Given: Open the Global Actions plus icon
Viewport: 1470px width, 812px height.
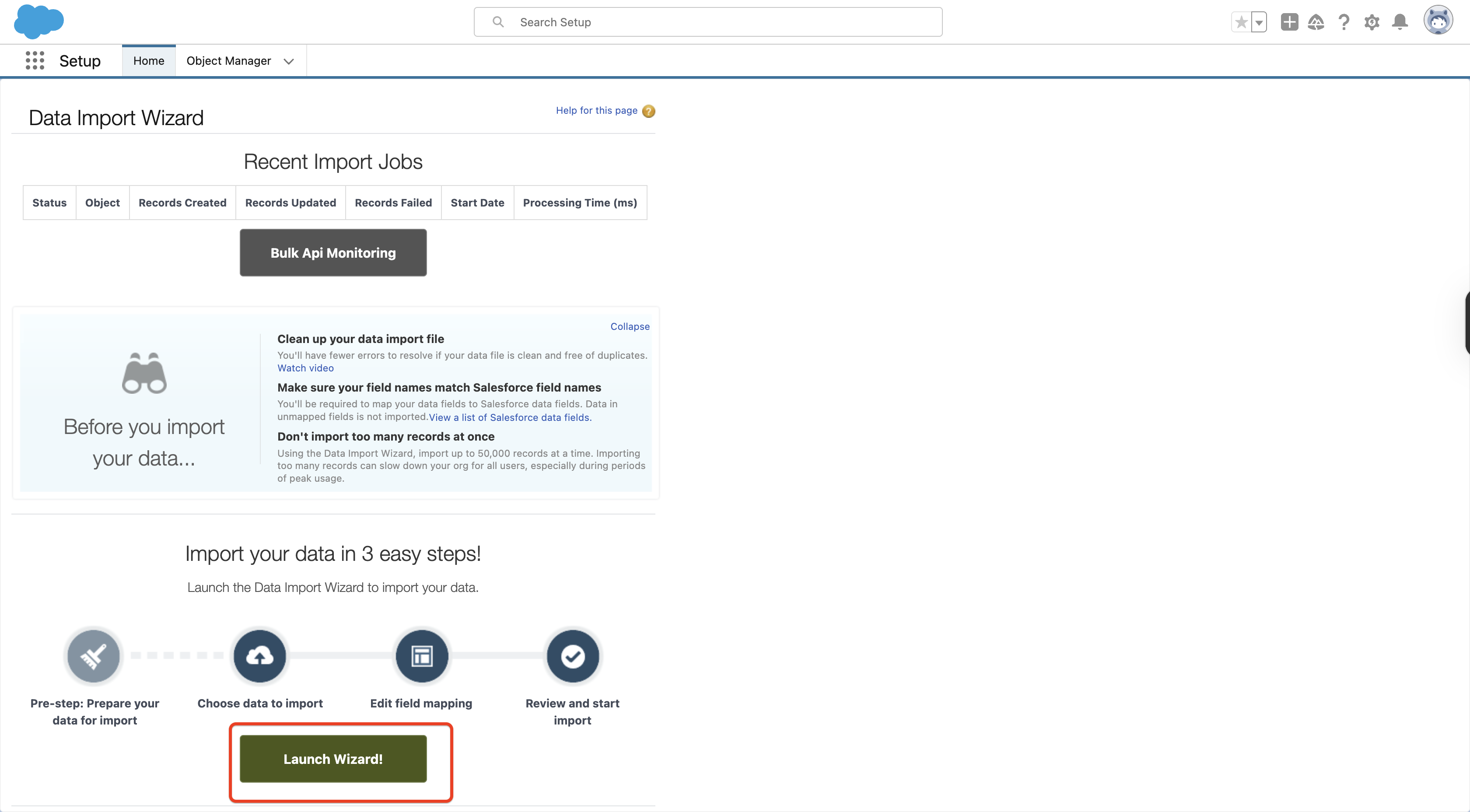Looking at the screenshot, I should point(1289,22).
